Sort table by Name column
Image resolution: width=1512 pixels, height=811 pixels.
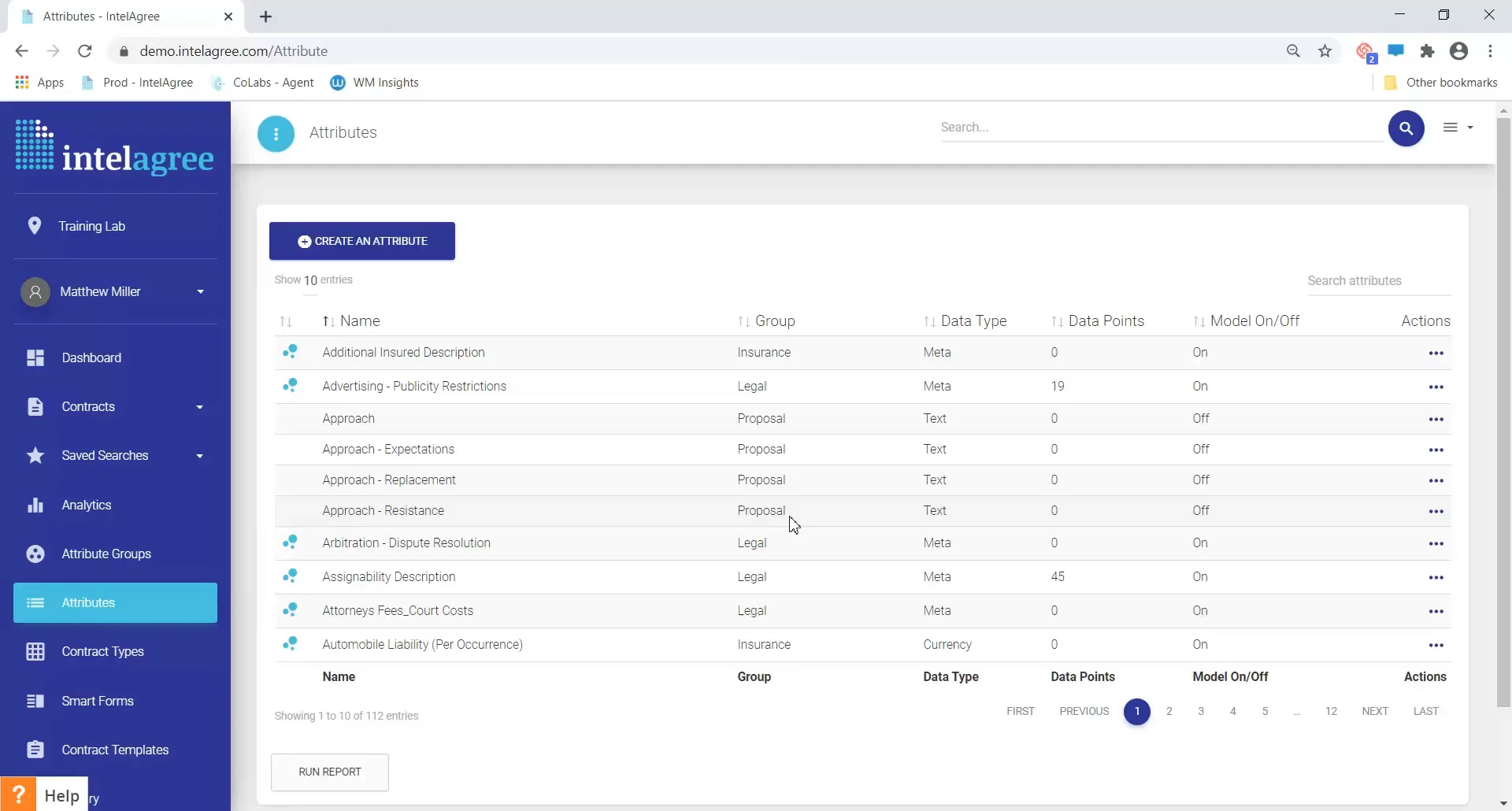click(x=351, y=321)
